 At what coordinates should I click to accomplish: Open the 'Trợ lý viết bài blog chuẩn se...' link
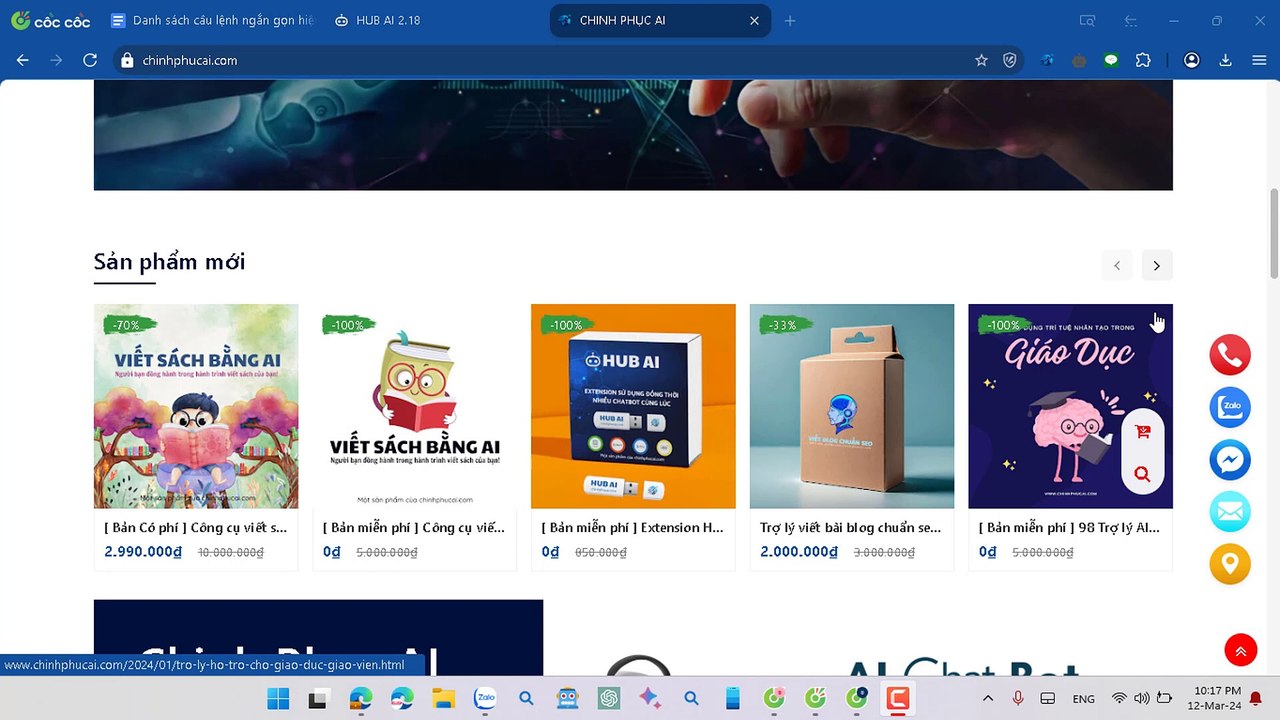click(851, 527)
